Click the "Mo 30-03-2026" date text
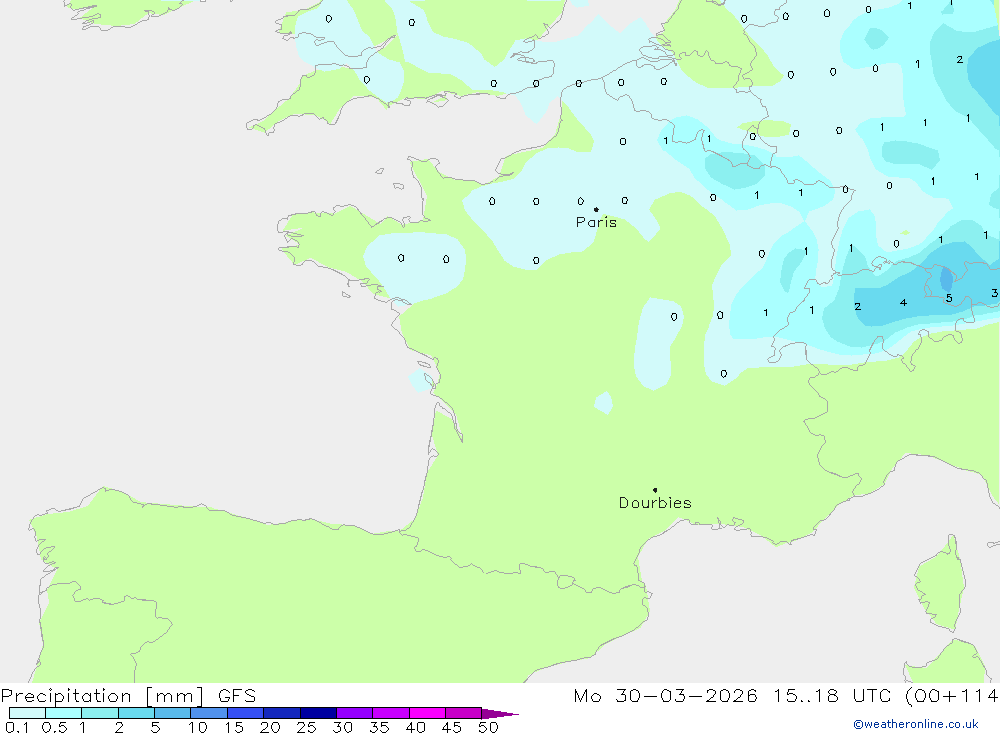Viewport: 1000px width, 733px height. pos(665,696)
